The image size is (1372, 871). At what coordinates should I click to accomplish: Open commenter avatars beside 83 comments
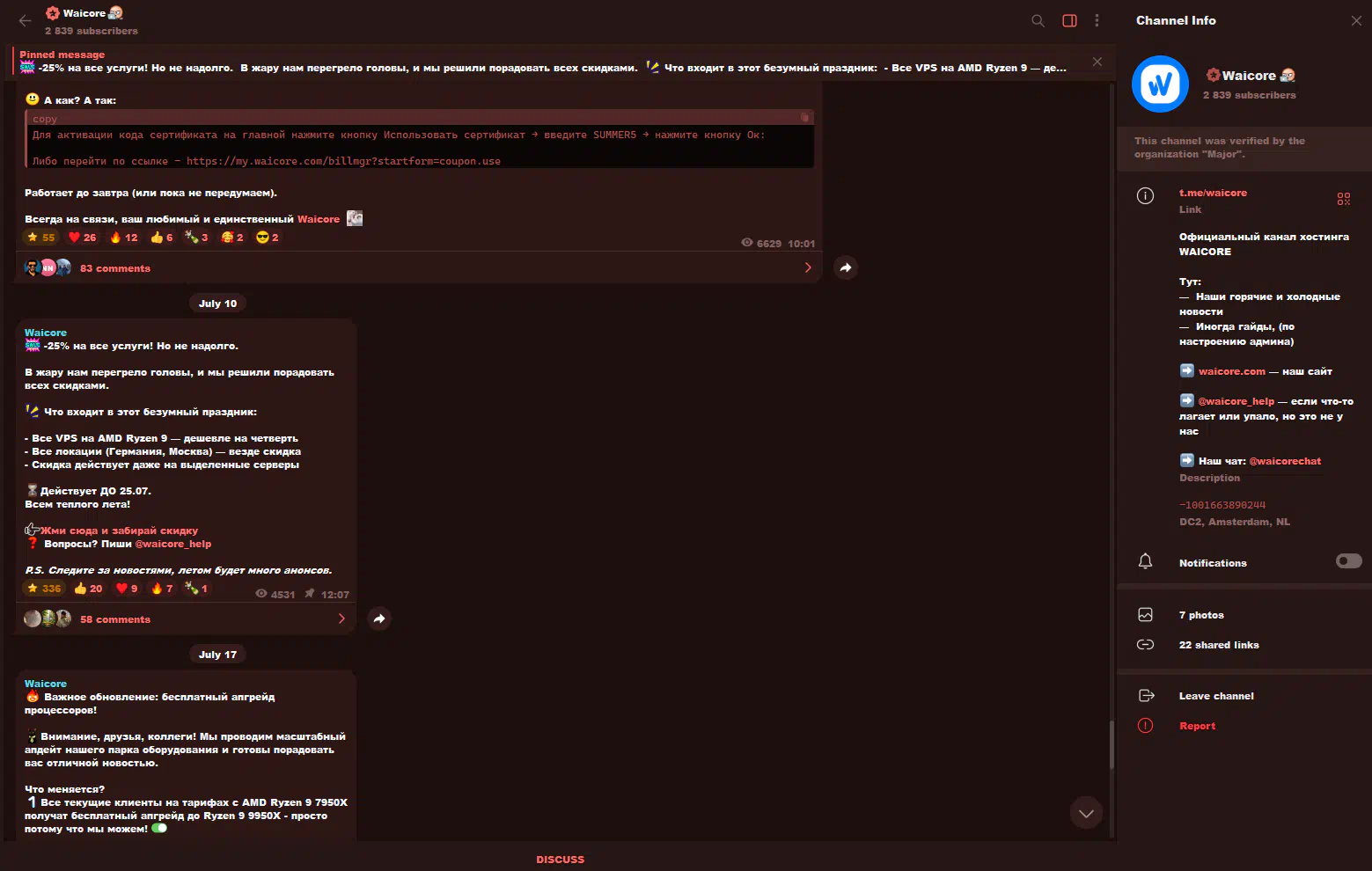point(48,267)
